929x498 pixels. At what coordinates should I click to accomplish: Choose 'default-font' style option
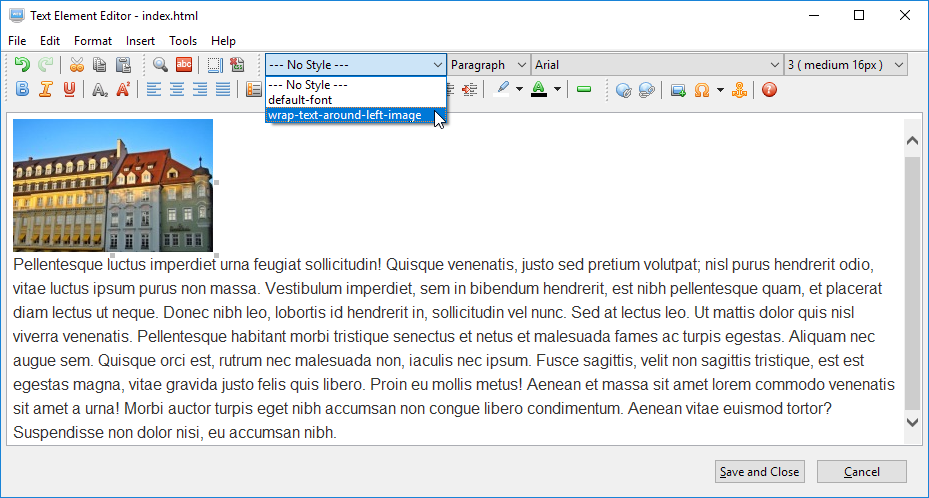[355, 99]
